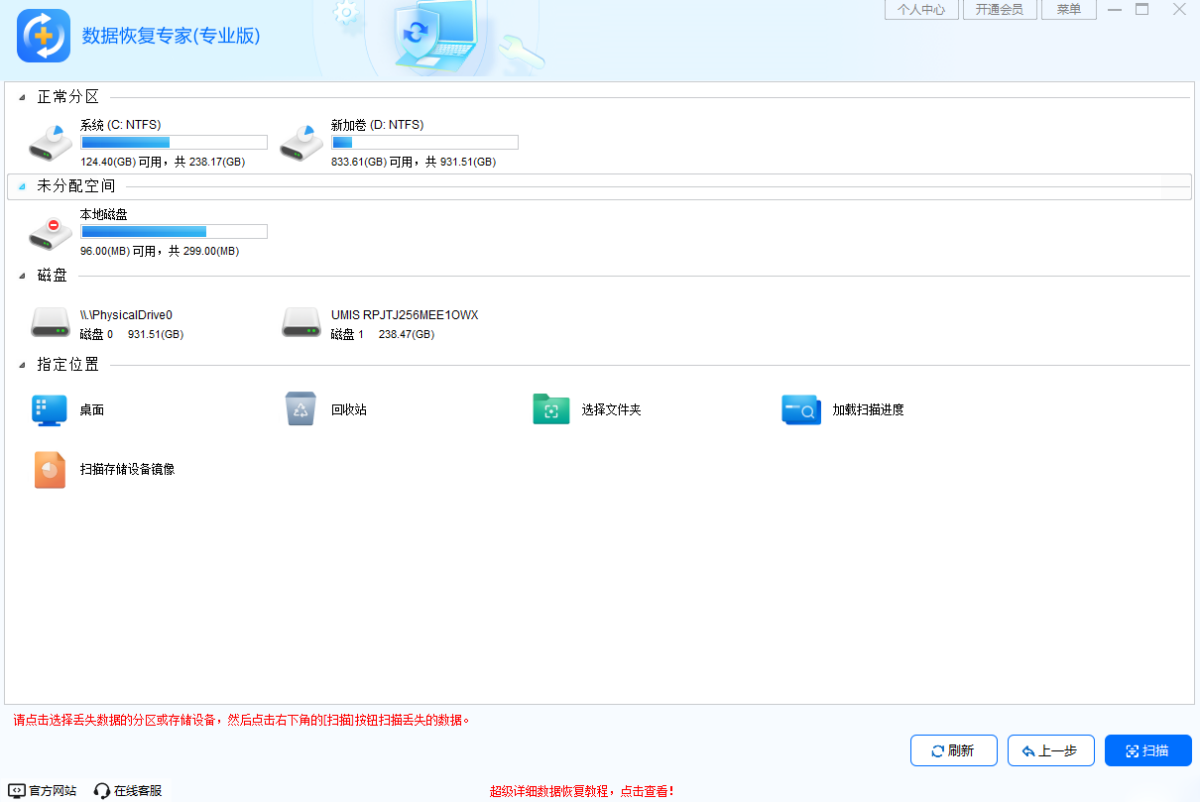The width and height of the screenshot is (1200, 802).
Task: Select the 系统 C: NTFS partition icon
Action: (x=50, y=142)
